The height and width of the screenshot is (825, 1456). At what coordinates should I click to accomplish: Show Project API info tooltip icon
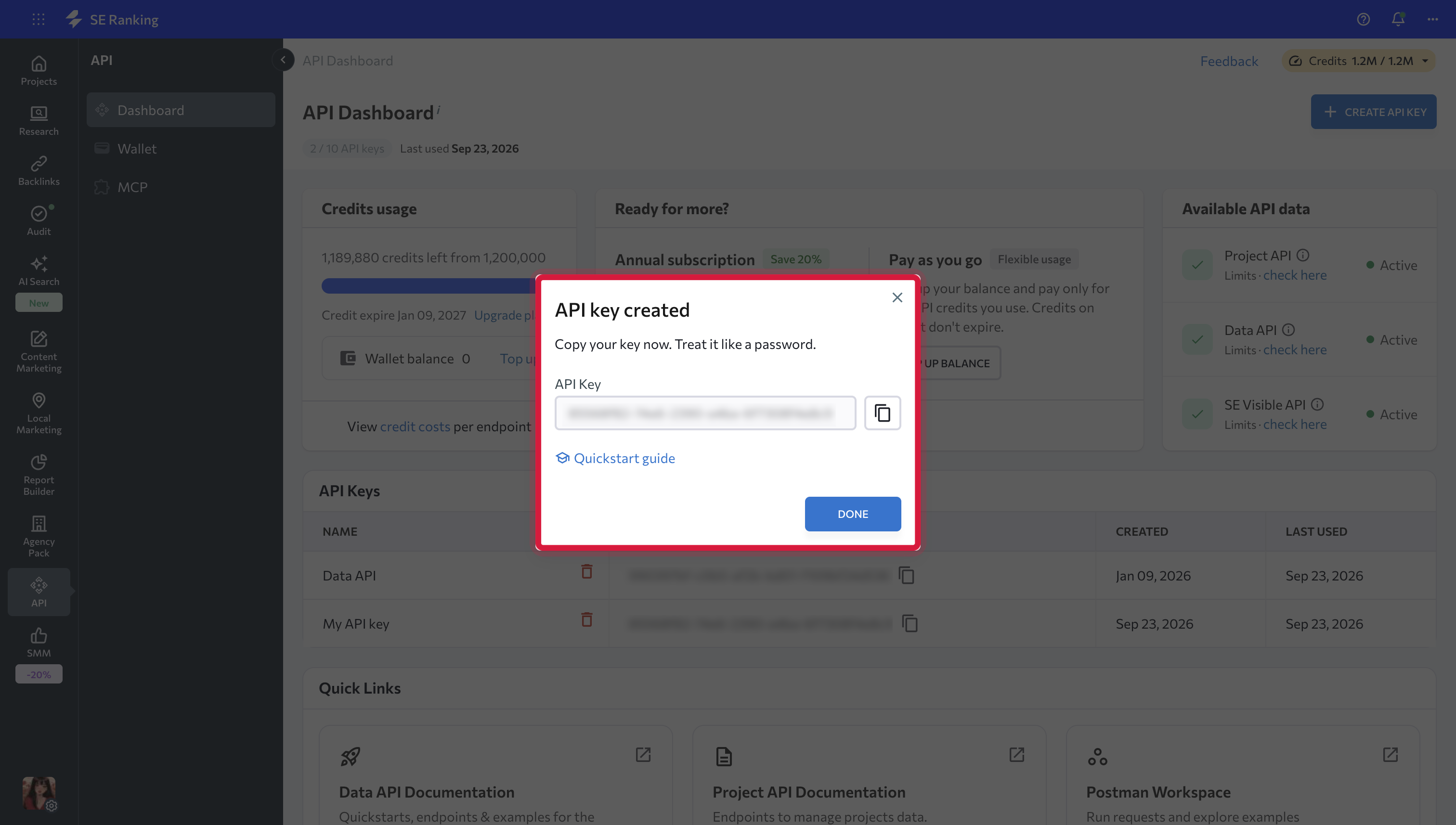coord(1302,256)
